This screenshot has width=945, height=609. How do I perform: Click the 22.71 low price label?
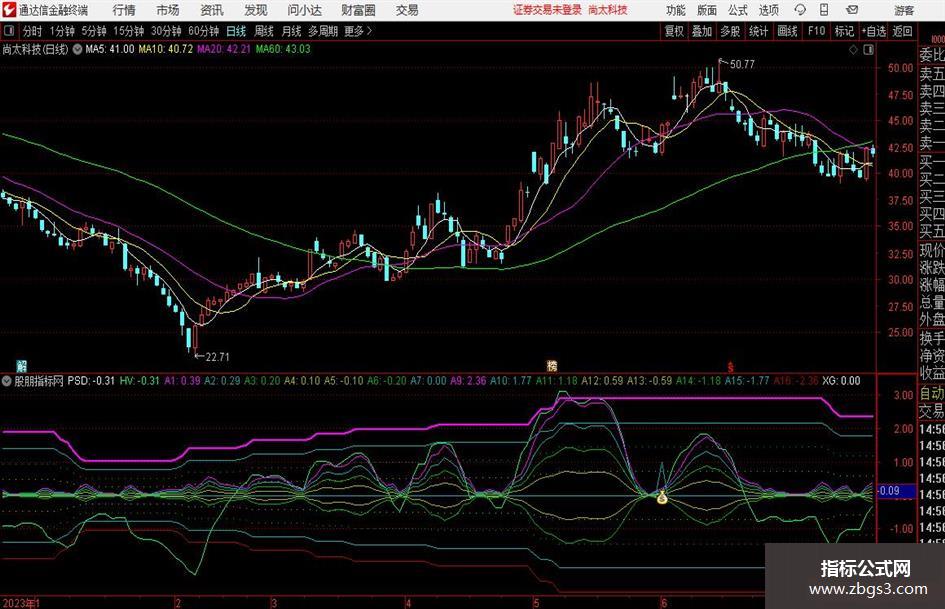click(217, 357)
